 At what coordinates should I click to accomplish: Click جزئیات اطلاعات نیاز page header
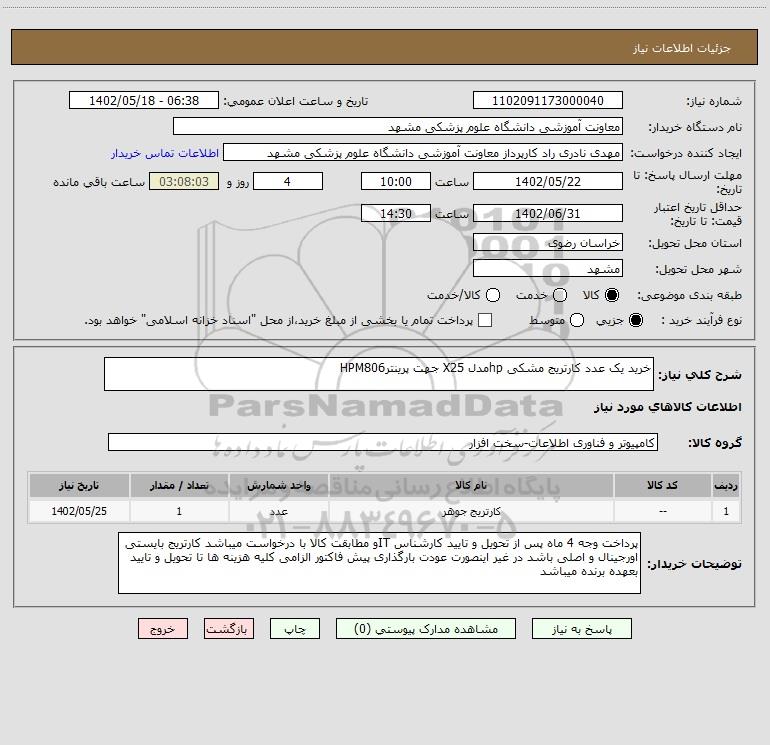click(x=681, y=48)
